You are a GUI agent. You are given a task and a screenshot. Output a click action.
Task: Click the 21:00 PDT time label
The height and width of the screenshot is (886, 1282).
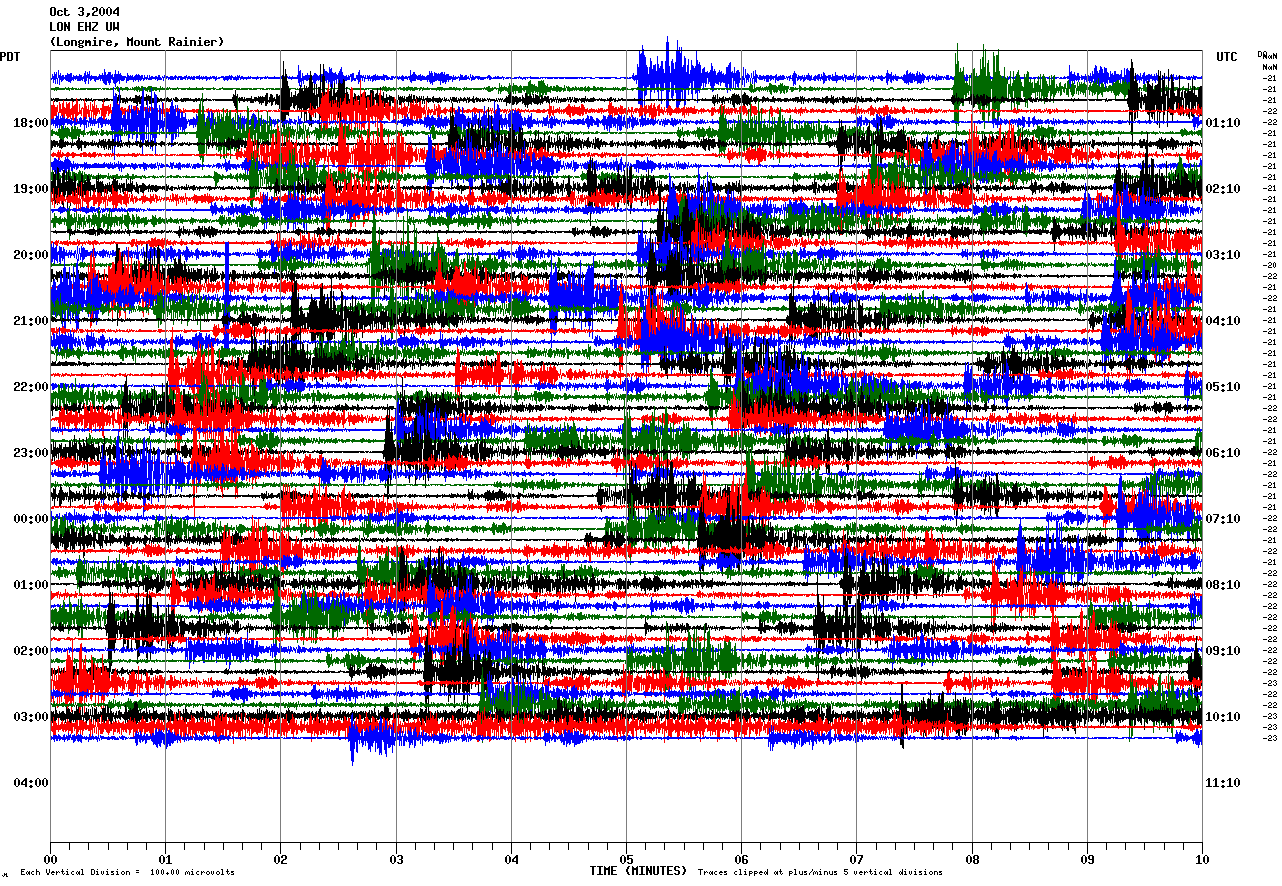pos(30,321)
